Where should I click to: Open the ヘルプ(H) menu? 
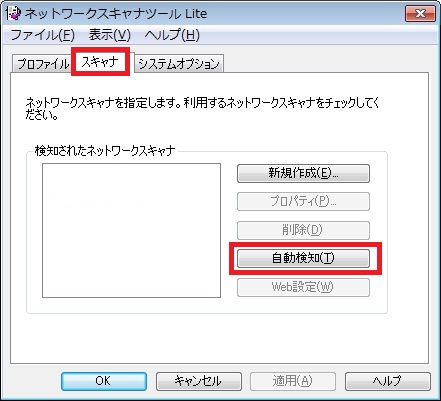coord(172,35)
